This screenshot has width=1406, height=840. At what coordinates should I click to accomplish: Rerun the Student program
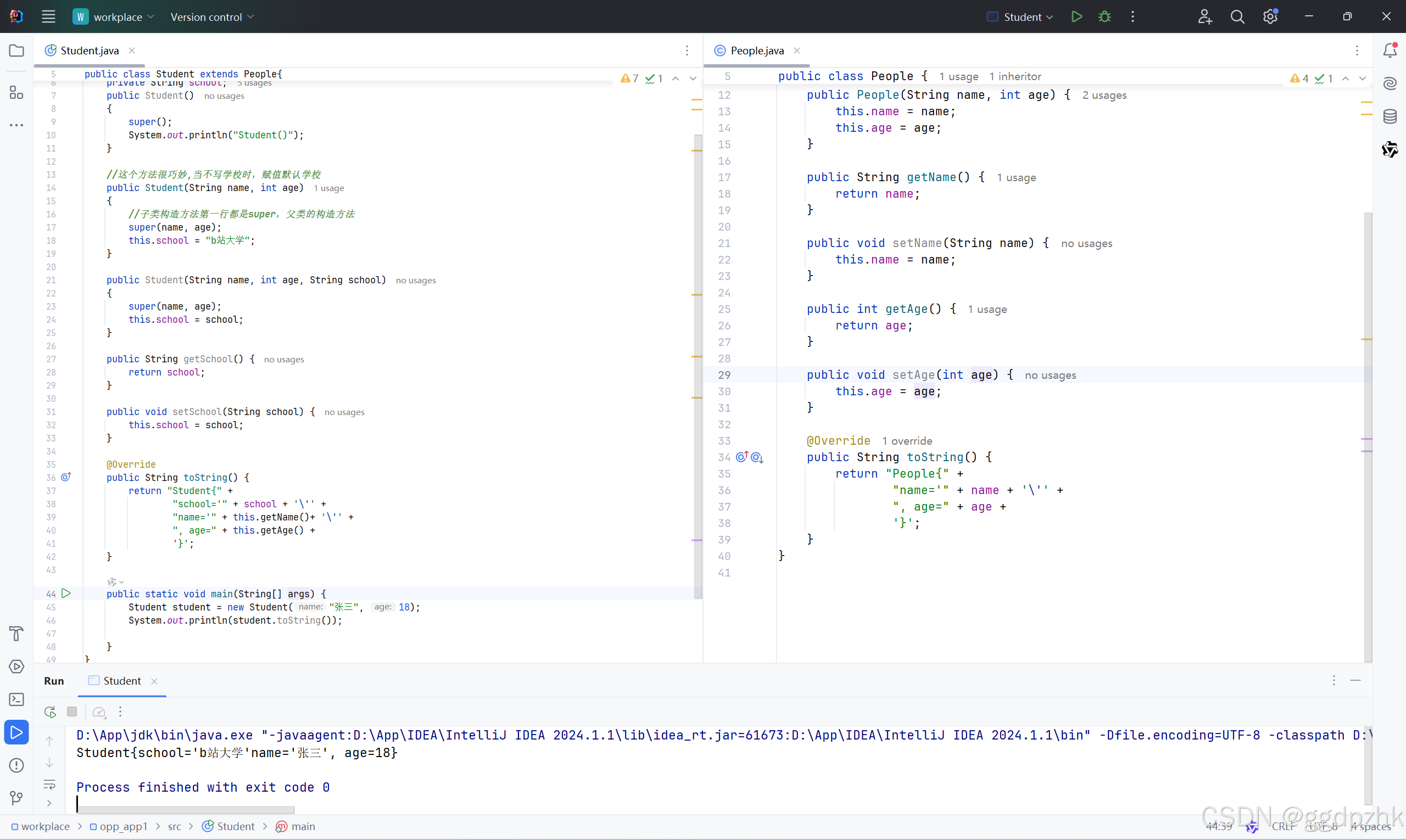click(50, 712)
